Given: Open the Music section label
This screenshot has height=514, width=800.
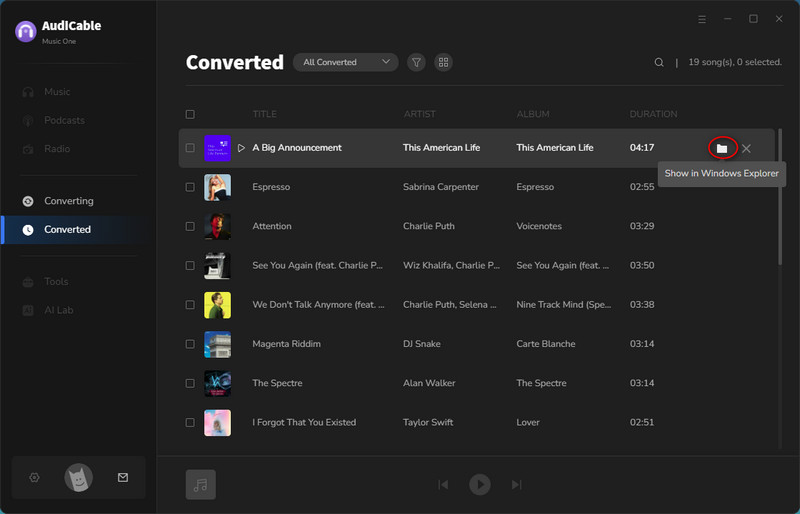Looking at the screenshot, I should [x=57, y=92].
